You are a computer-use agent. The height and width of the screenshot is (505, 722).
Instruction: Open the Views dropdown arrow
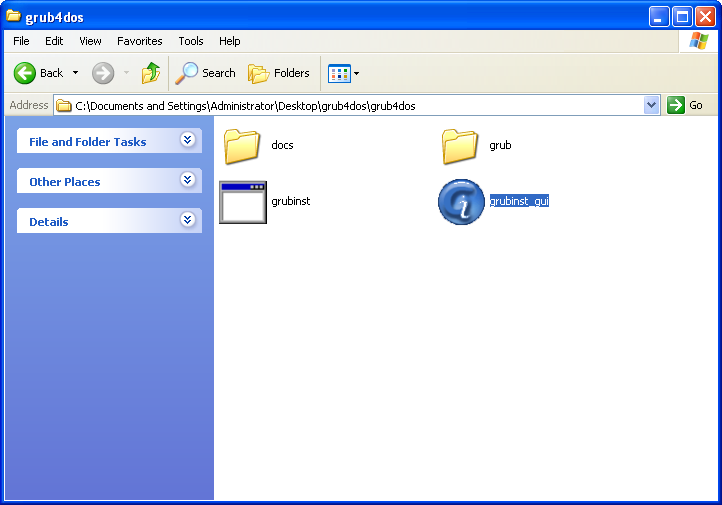(x=356, y=73)
